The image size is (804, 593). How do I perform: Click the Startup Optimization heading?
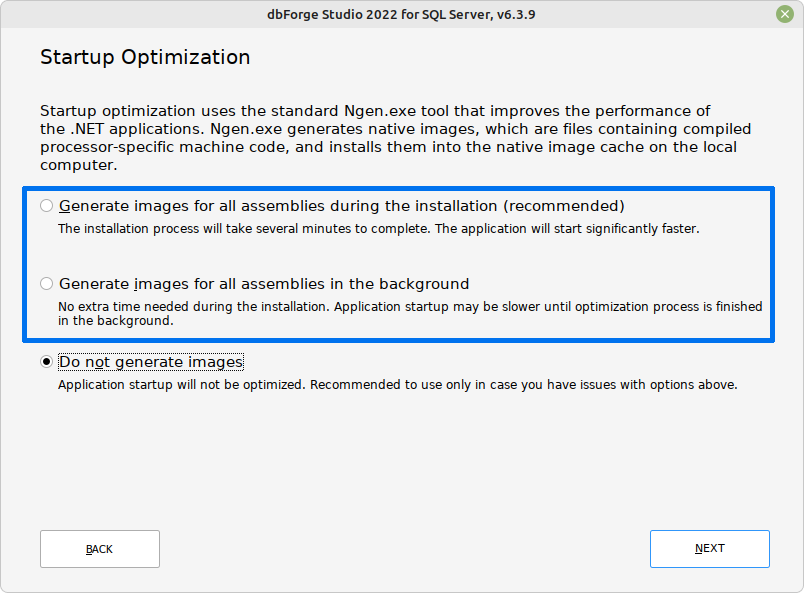tap(145, 57)
